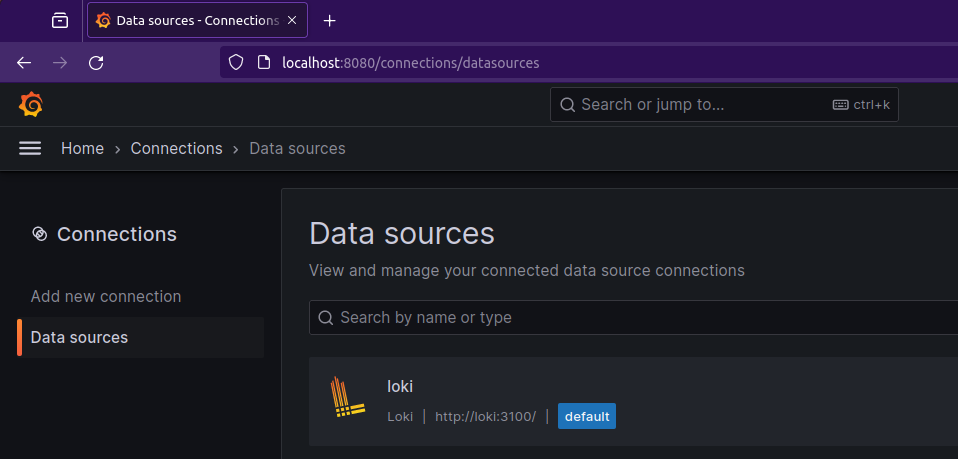The height and width of the screenshot is (459, 958).
Task: Go to the Home breadcrumb
Action: point(82,148)
